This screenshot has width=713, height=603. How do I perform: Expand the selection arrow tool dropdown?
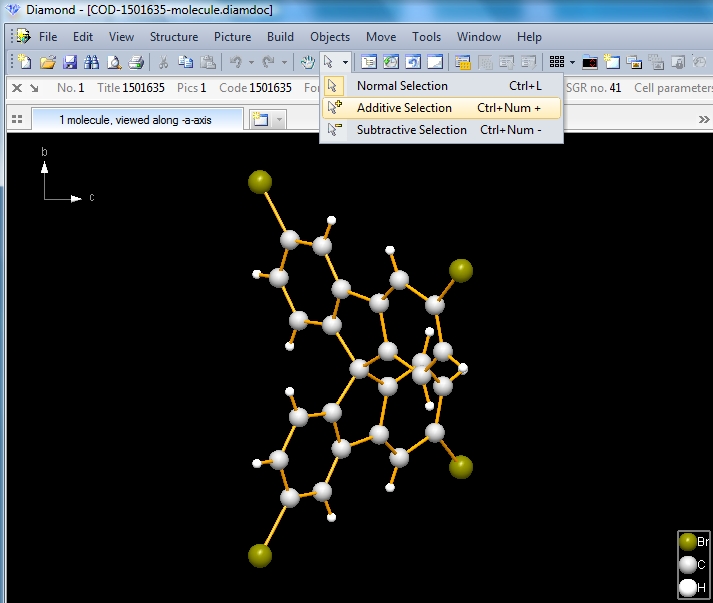pos(345,62)
